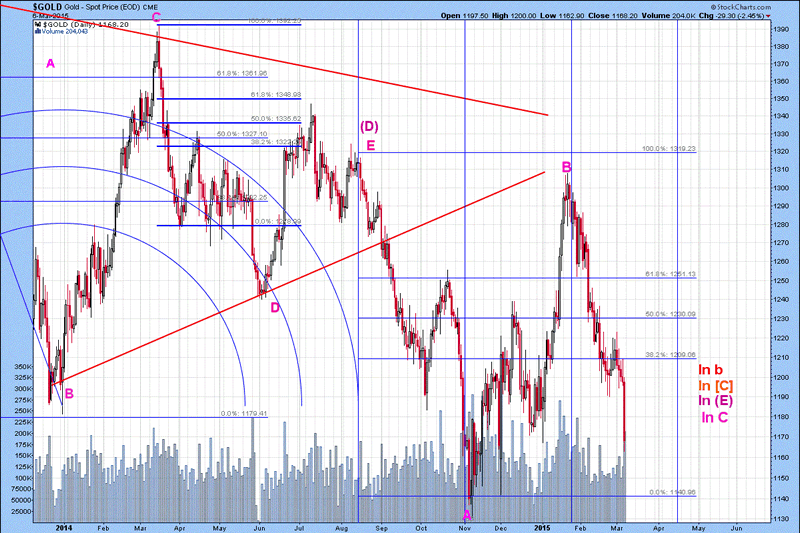
Task: Click the 'In b' red annotation
Action: click(x=710, y=370)
